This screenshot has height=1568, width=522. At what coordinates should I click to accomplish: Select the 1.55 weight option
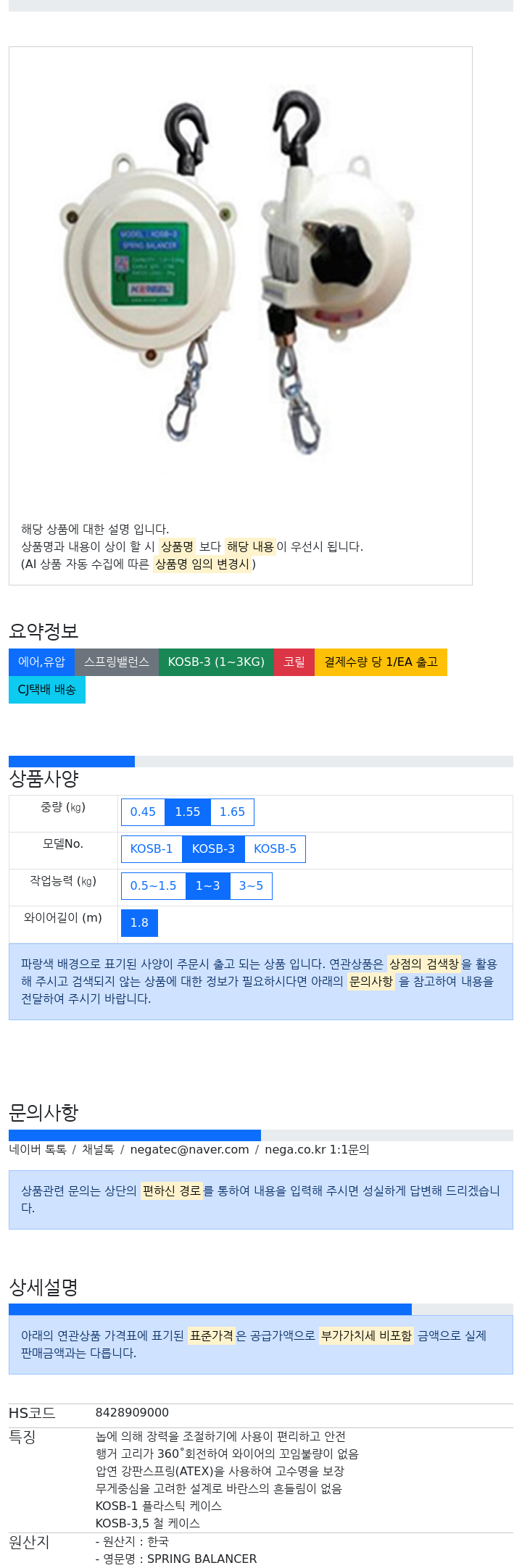click(188, 812)
